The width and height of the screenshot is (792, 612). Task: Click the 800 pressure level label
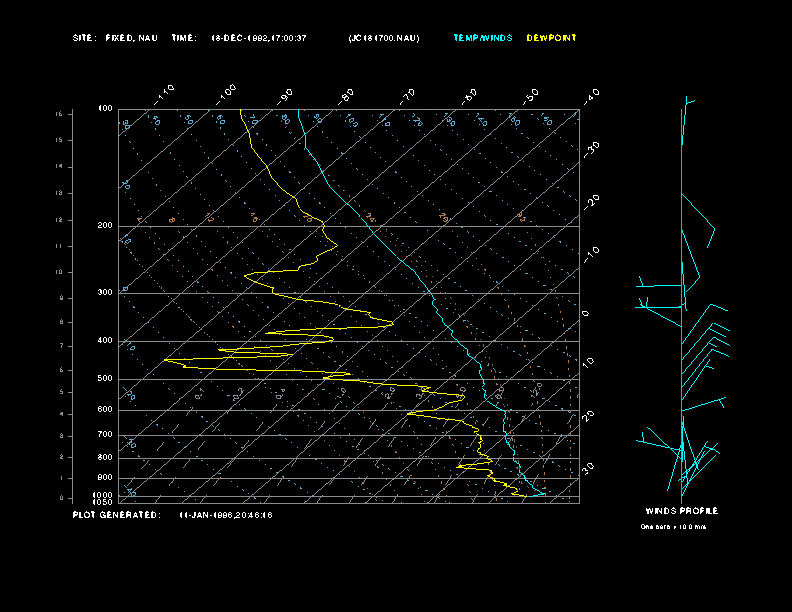coord(105,457)
